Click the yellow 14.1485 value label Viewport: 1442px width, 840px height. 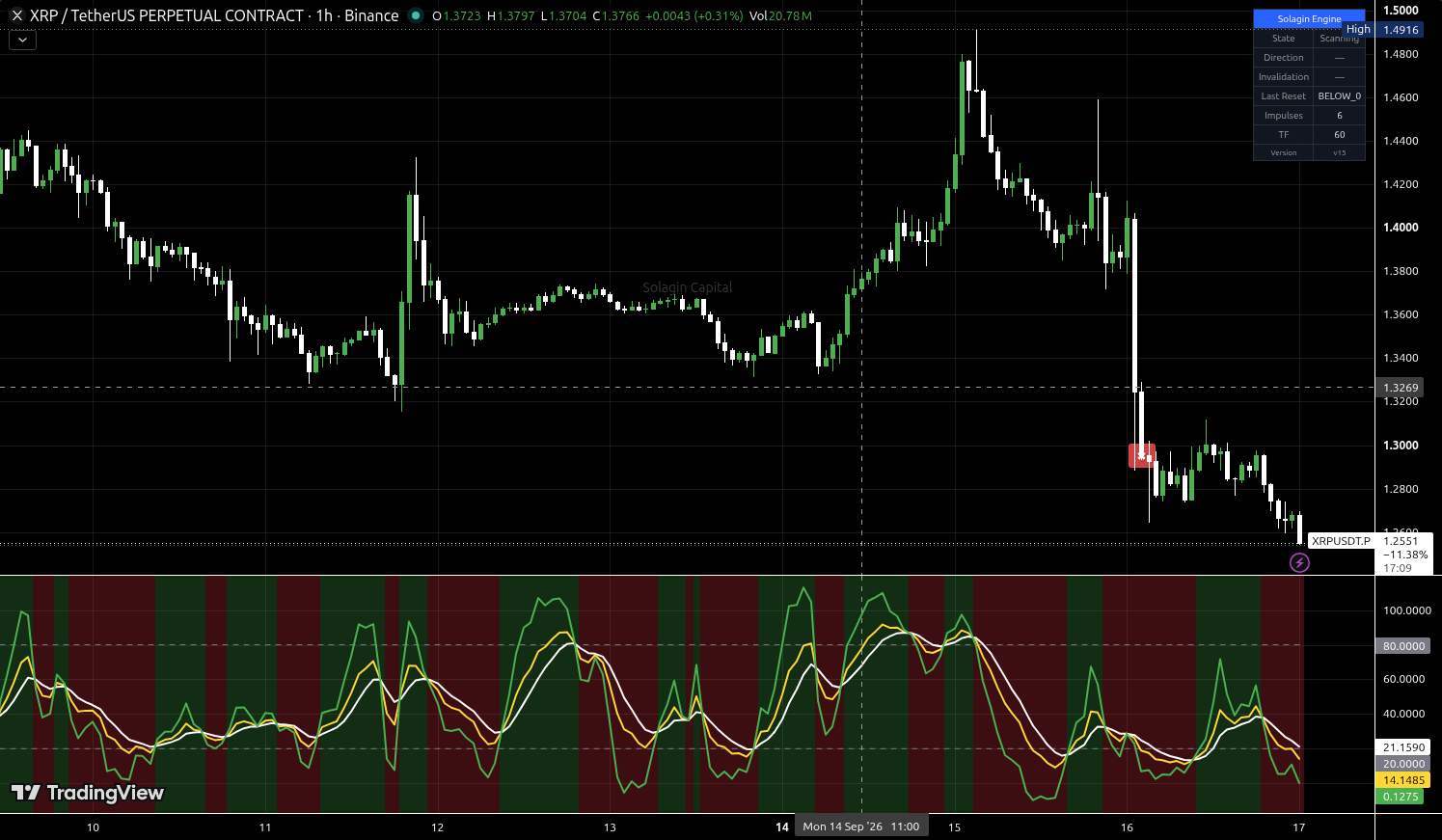[x=1403, y=780]
